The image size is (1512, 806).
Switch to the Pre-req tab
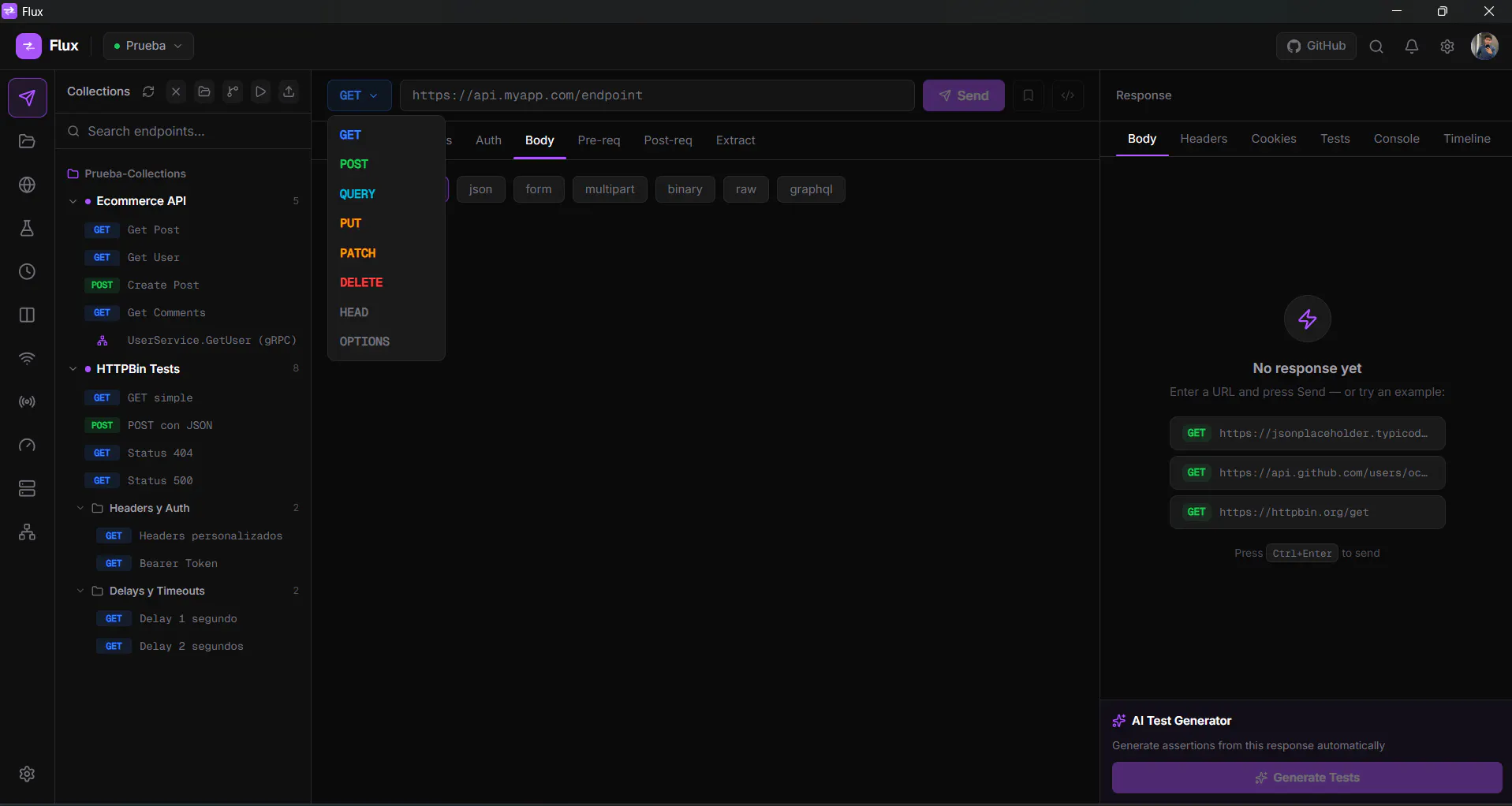click(599, 140)
